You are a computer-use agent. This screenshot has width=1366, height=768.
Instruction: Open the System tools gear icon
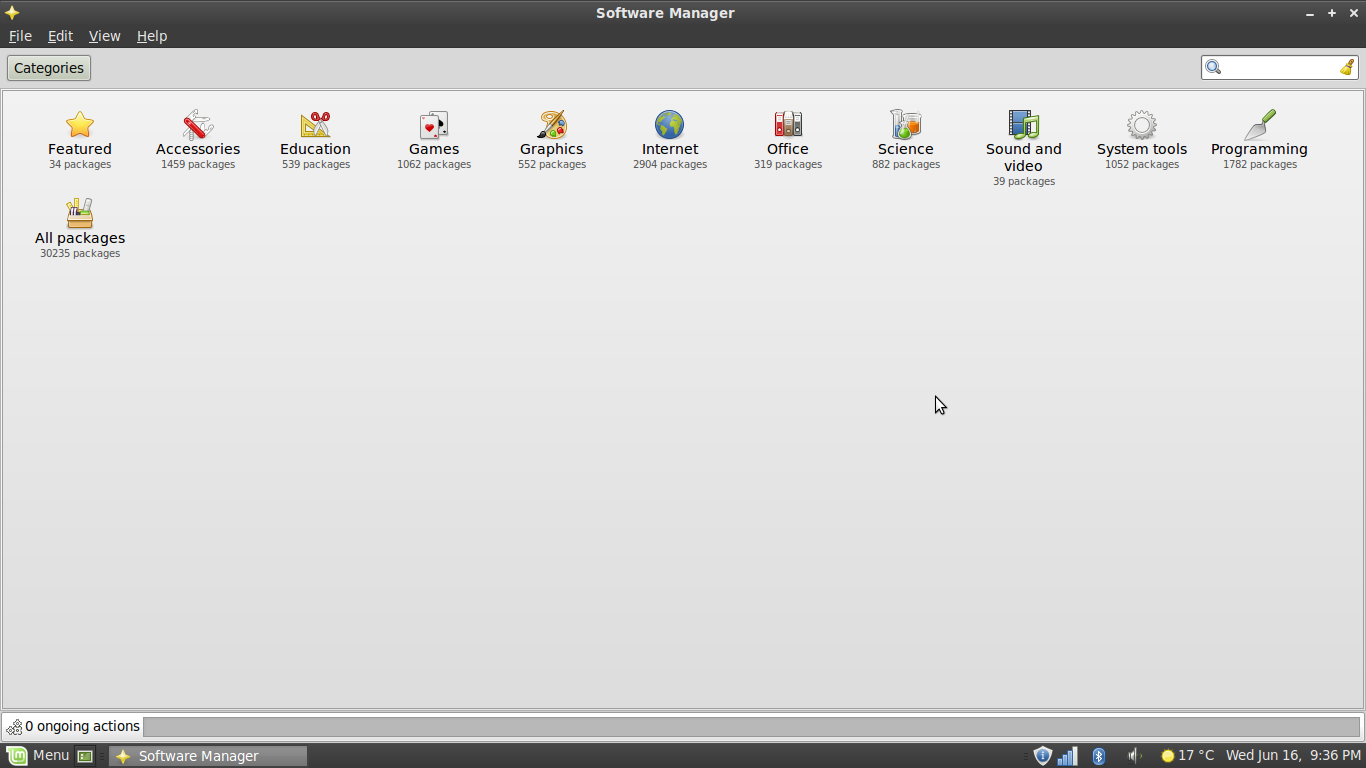pyautogui.click(x=1142, y=124)
